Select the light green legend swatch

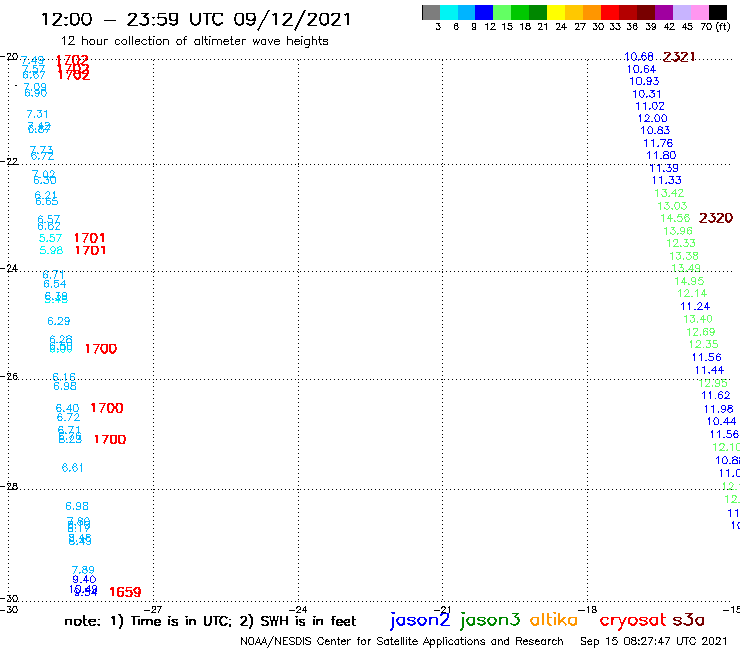(x=502, y=12)
